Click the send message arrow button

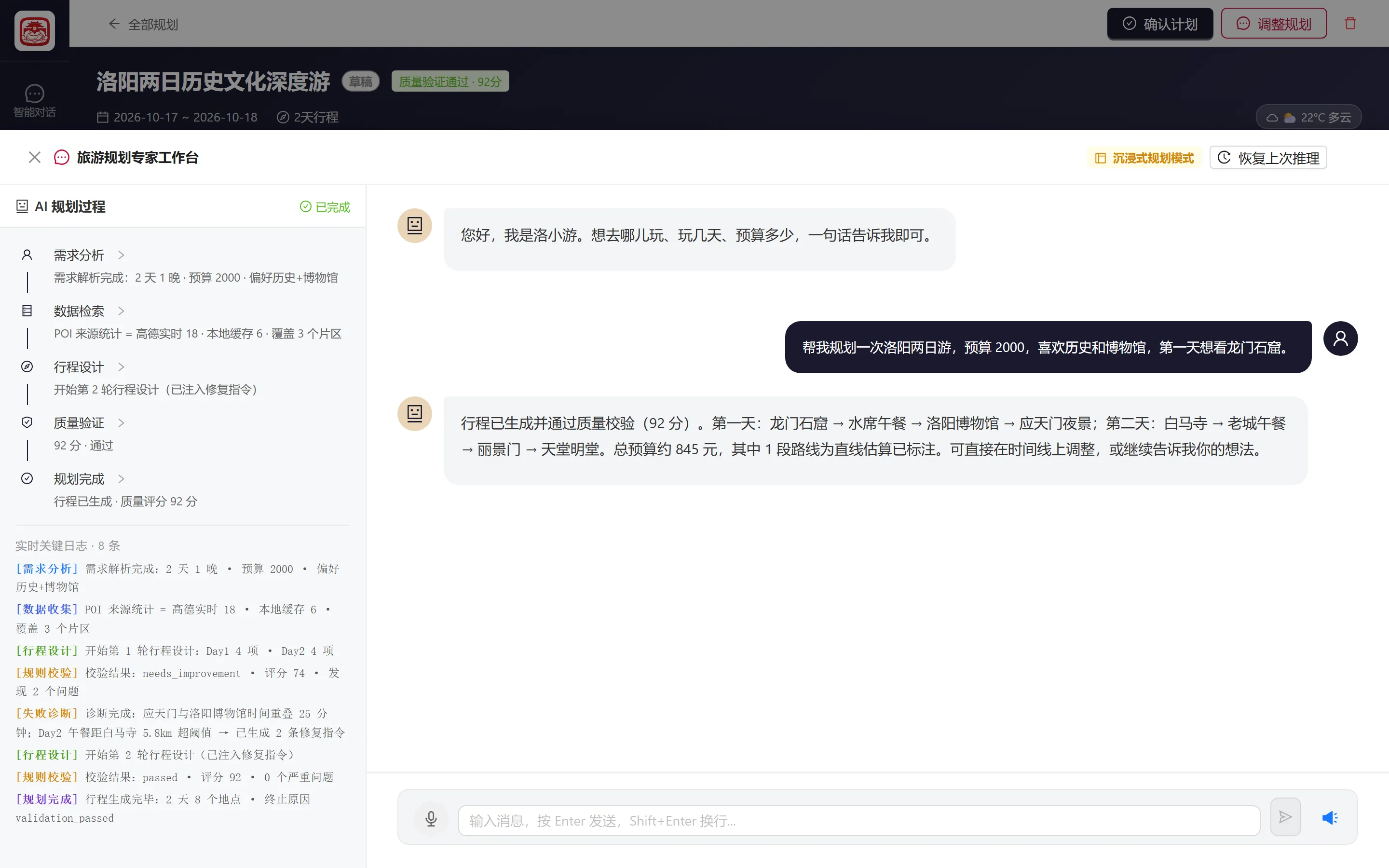click(1285, 817)
